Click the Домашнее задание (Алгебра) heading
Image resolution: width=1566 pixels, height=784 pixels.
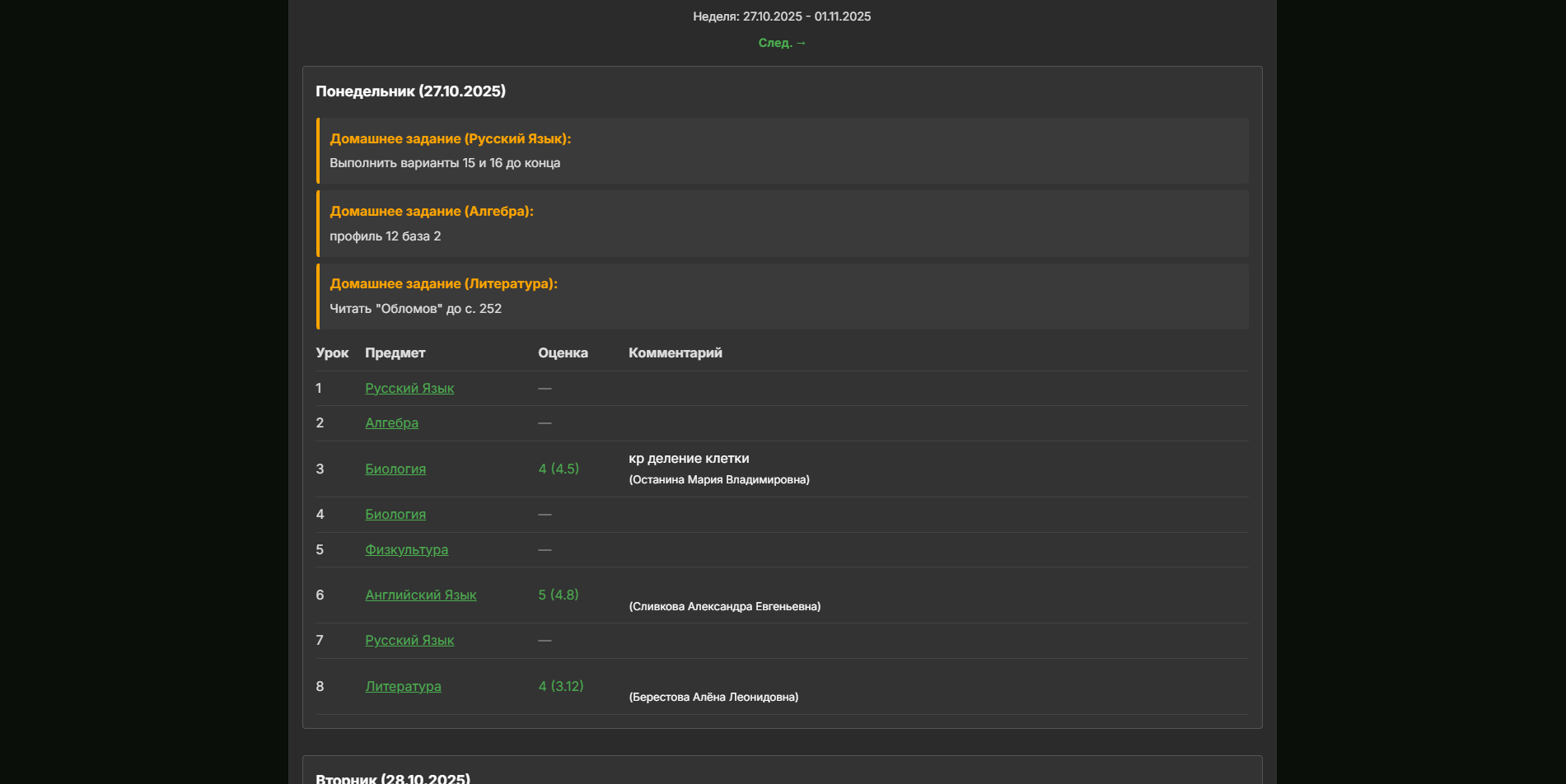pos(432,211)
